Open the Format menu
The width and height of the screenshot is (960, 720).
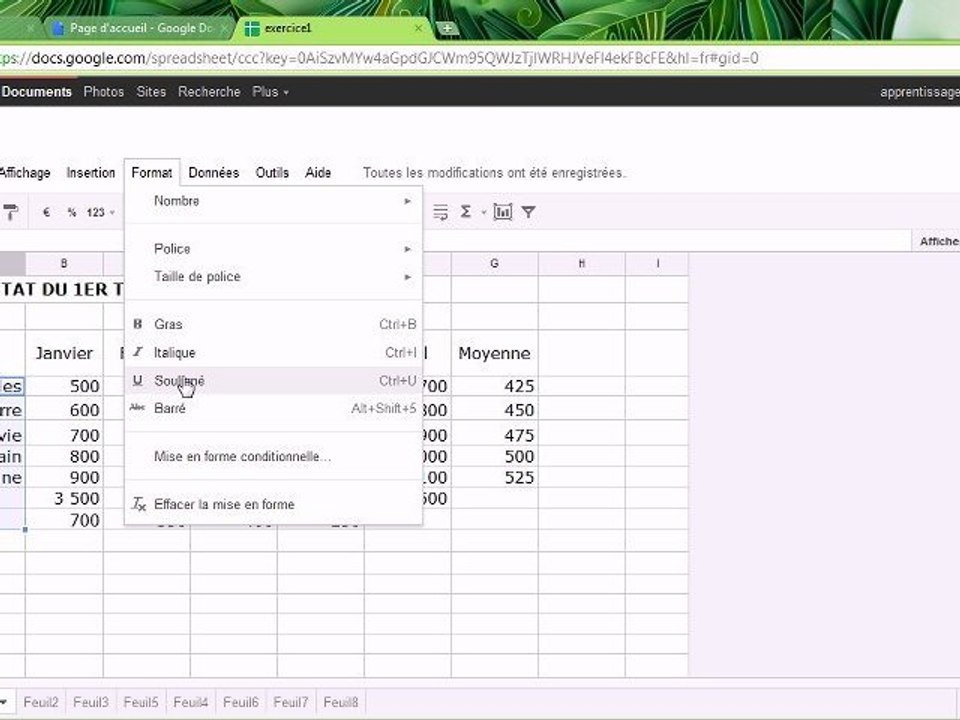152,173
